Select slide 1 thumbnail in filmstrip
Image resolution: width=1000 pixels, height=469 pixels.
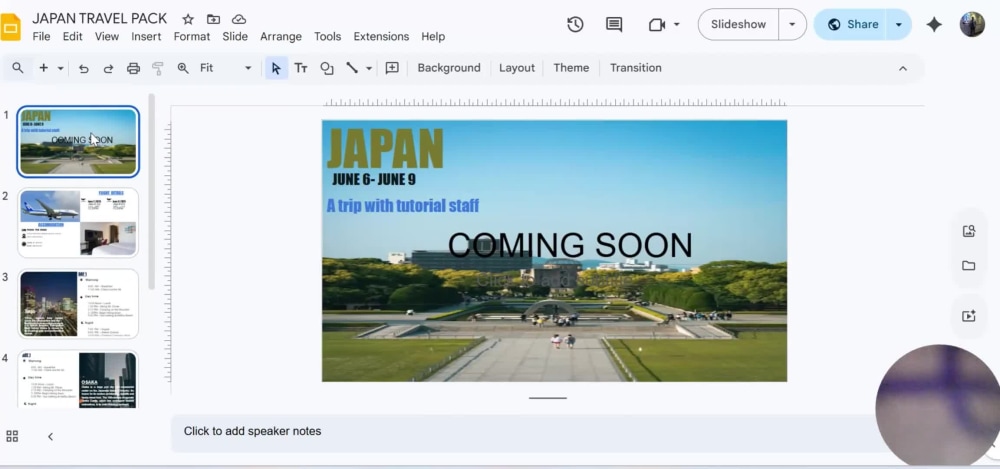[x=78, y=141]
